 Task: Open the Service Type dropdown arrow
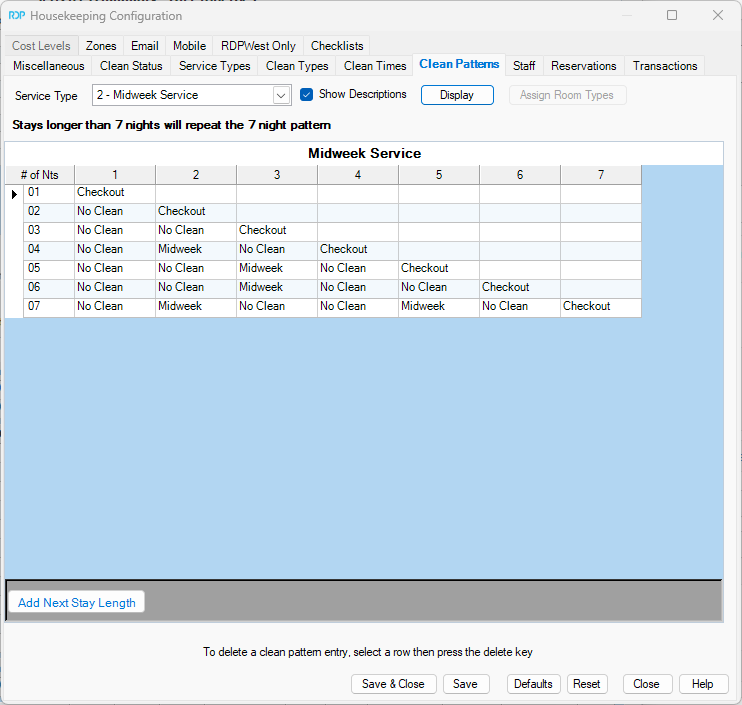(281, 96)
